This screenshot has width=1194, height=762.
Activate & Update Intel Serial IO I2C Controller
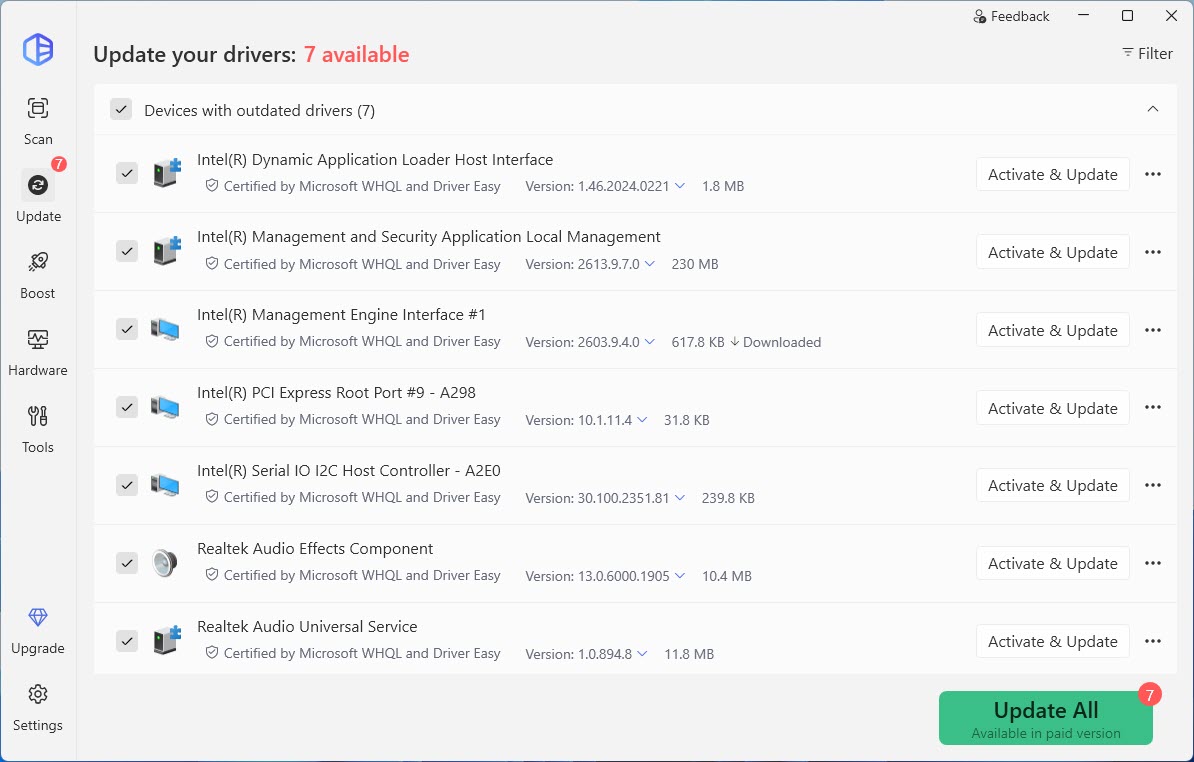pos(1052,486)
